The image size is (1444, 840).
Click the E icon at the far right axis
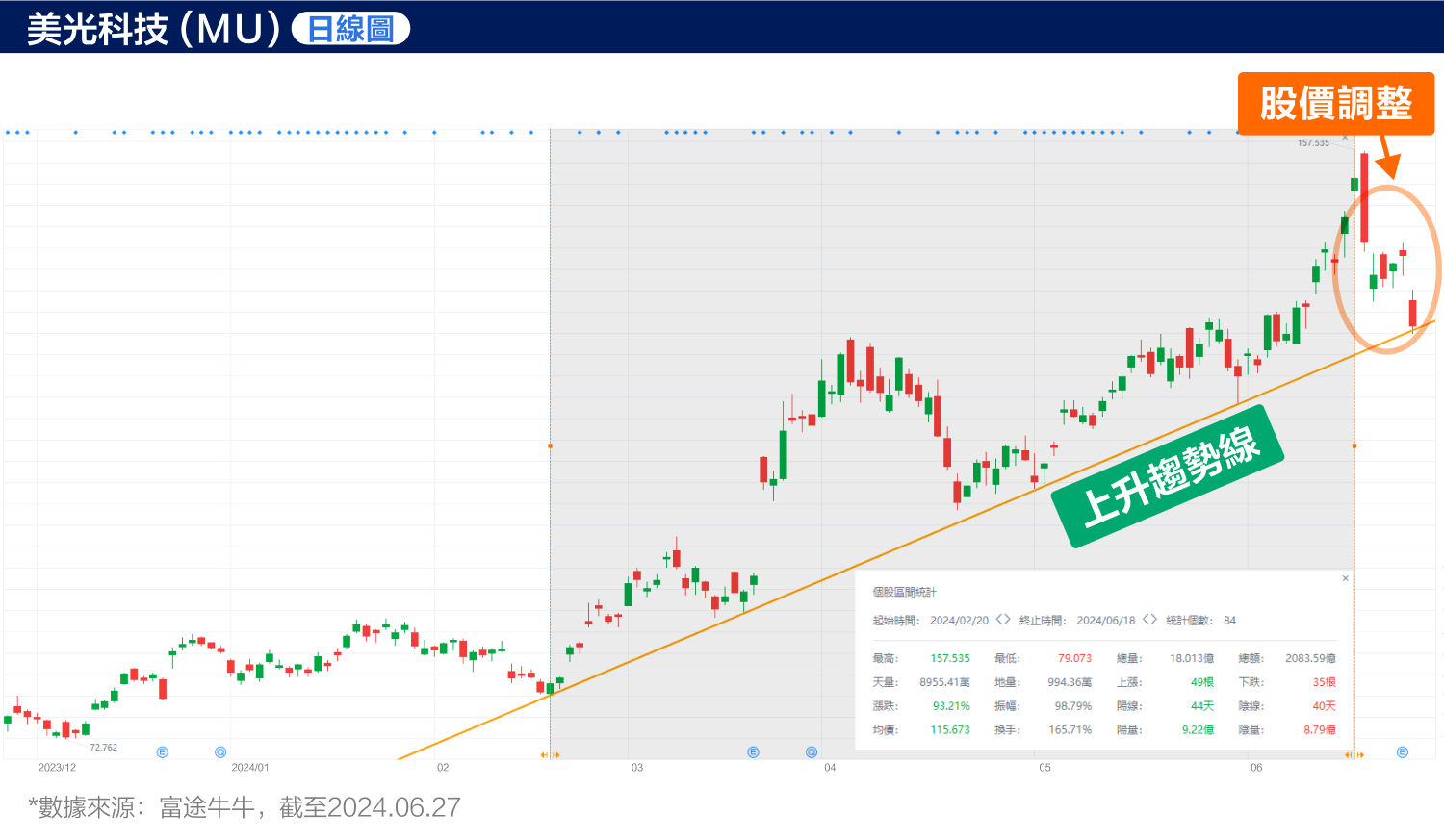click(1401, 751)
